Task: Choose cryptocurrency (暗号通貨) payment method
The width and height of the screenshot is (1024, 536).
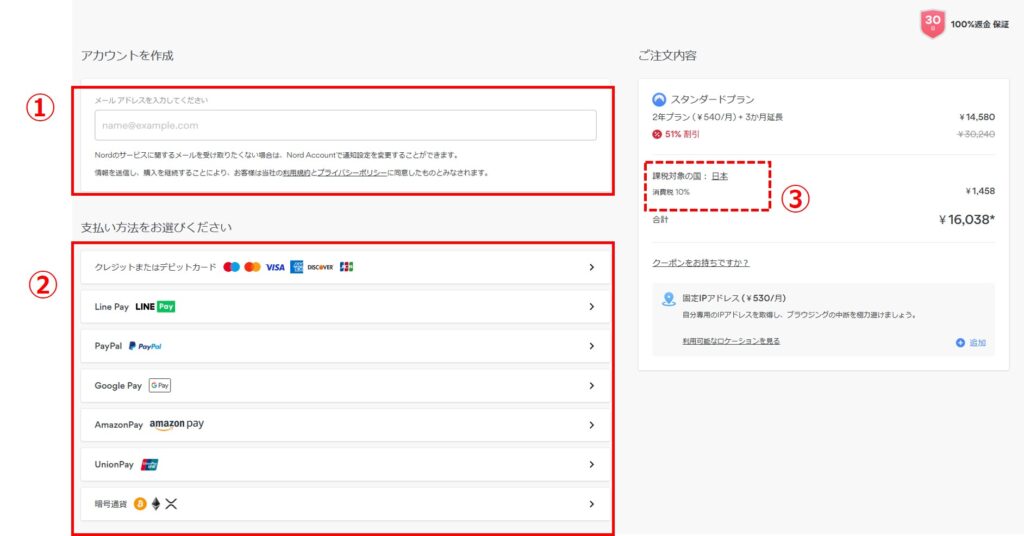Action: [345, 504]
